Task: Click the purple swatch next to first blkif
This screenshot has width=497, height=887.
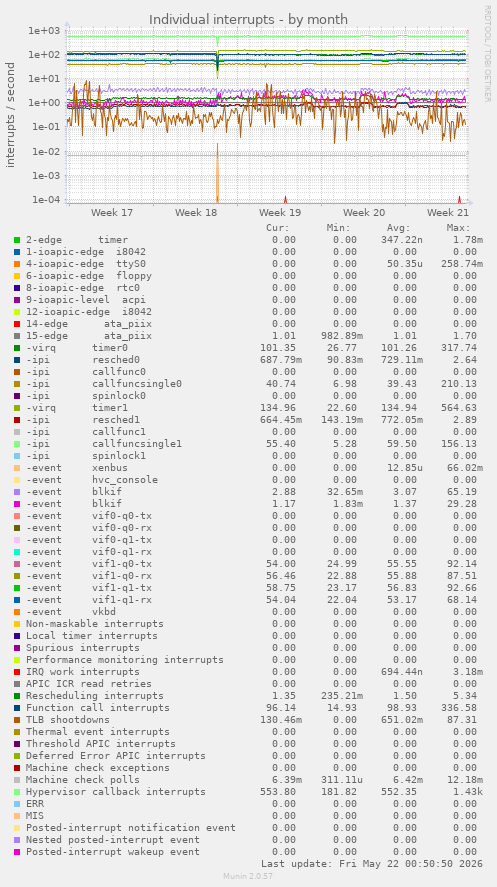Action: coord(17,492)
